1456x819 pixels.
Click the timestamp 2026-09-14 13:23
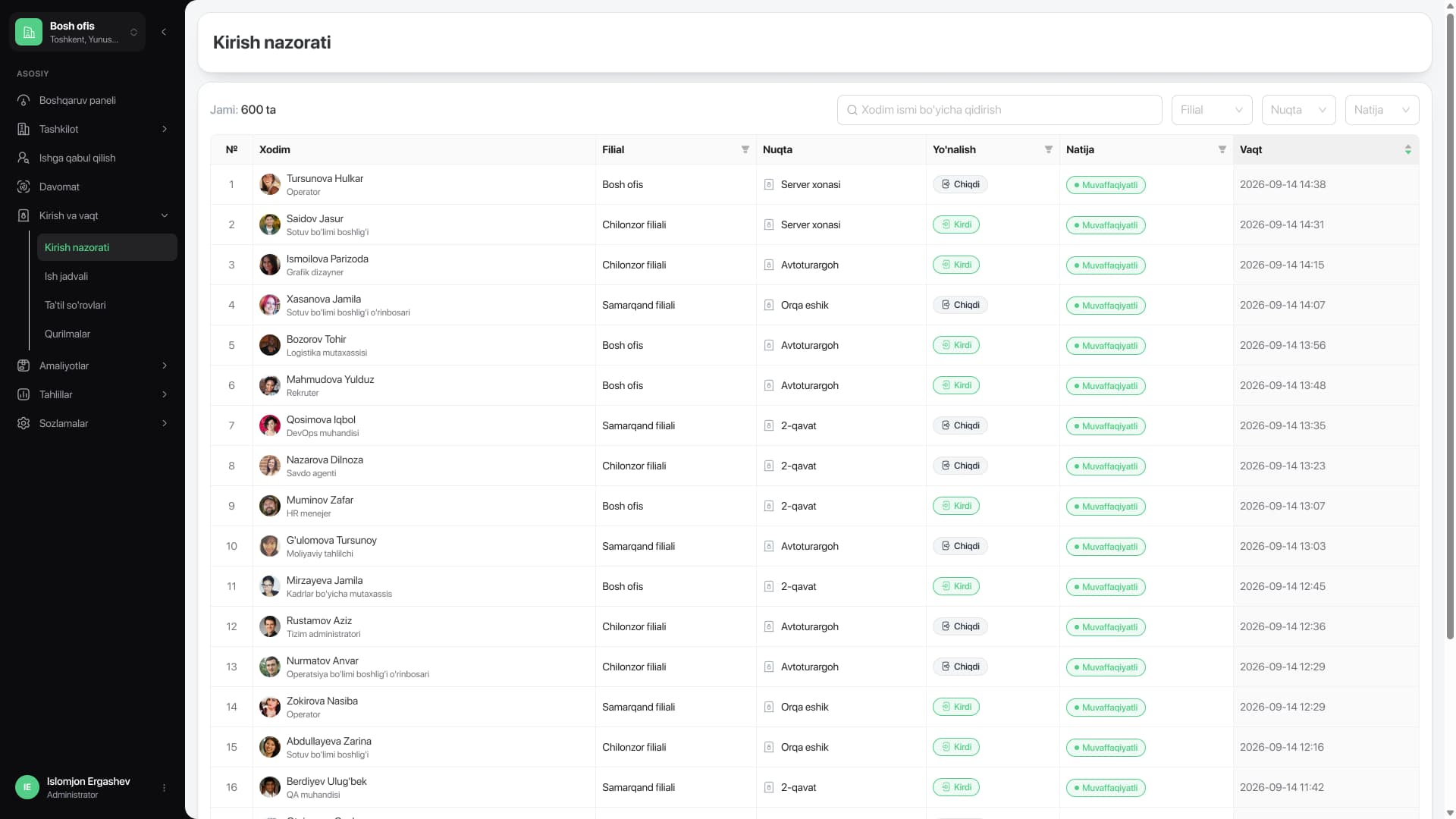coord(1282,466)
